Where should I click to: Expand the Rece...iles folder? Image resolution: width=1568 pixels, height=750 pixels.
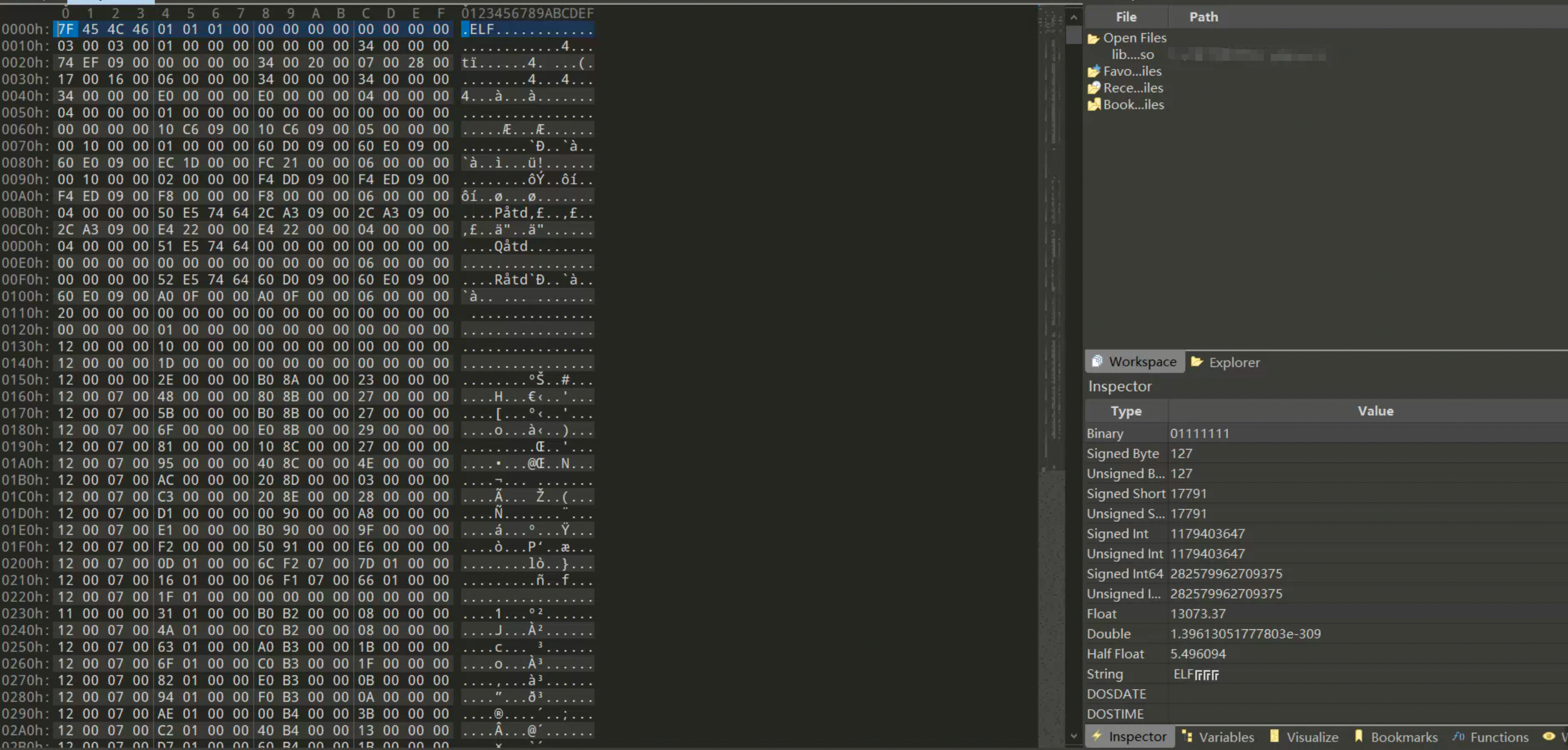click(x=1130, y=88)
